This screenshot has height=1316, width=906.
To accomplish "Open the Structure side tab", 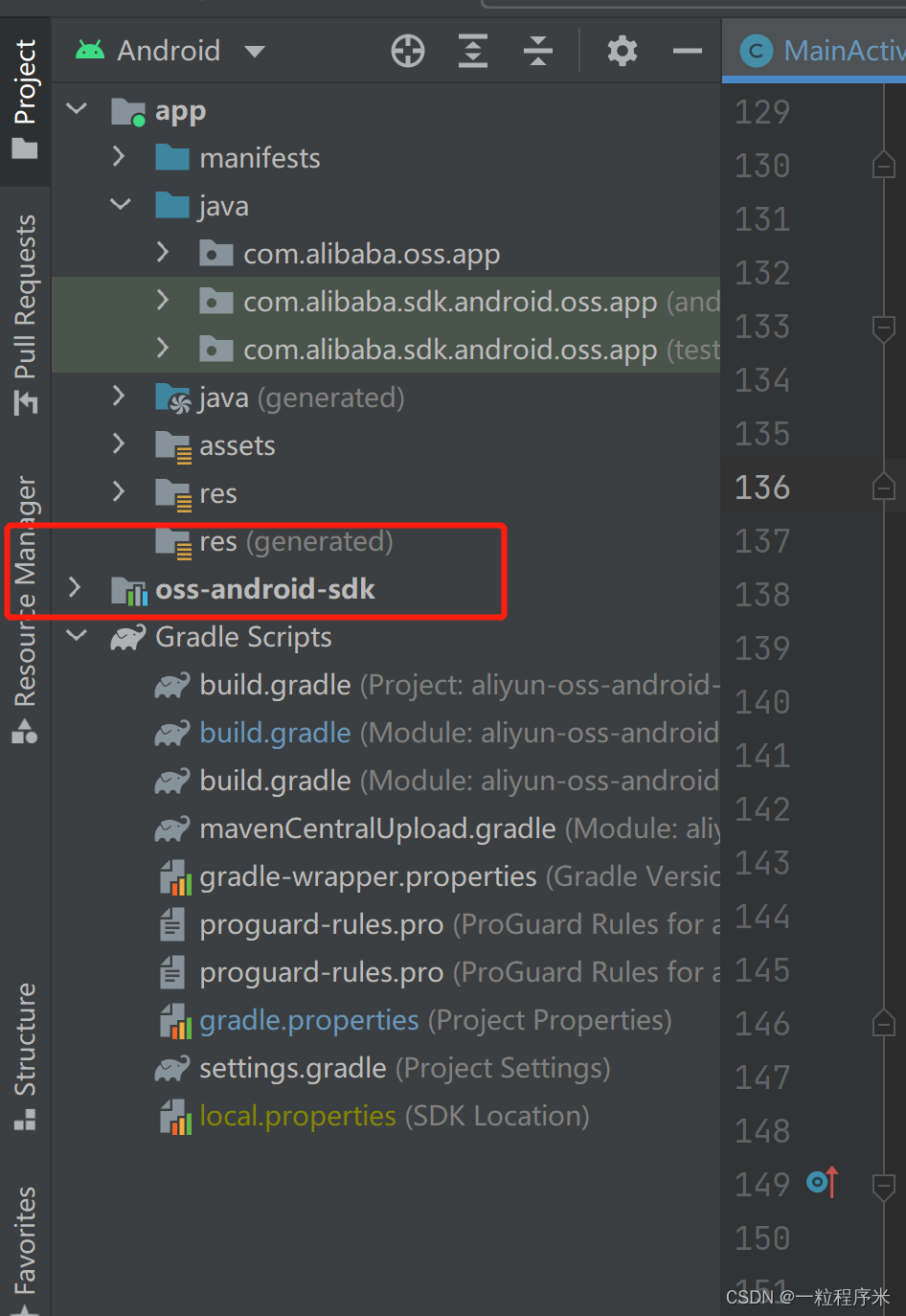I will tap(25, 1056).
